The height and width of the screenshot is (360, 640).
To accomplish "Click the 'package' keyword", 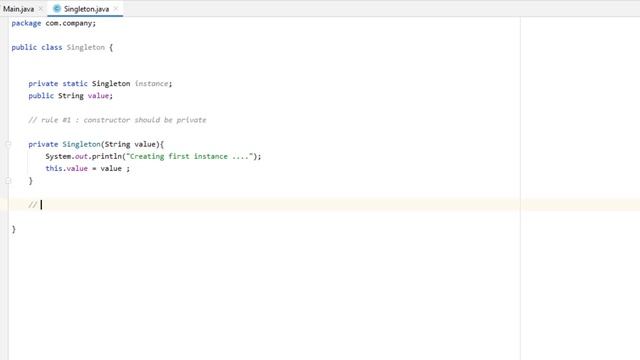I will tap(26, 23).
